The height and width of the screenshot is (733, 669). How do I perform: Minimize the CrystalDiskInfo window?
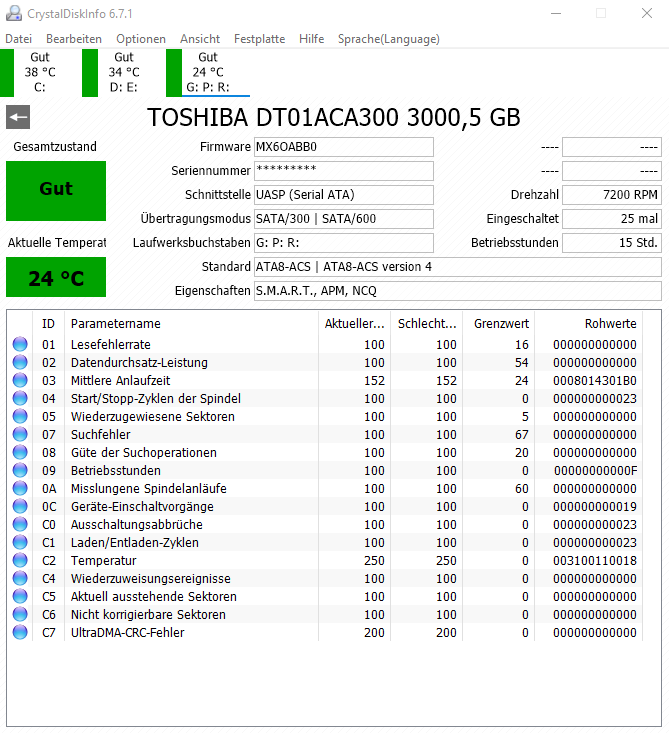556,13
